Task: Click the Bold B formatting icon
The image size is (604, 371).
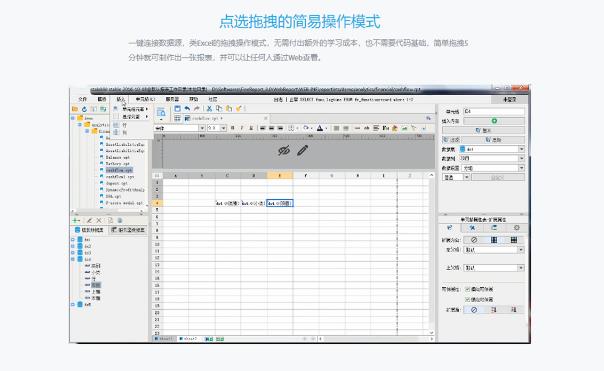Action: tap(232, 128)
